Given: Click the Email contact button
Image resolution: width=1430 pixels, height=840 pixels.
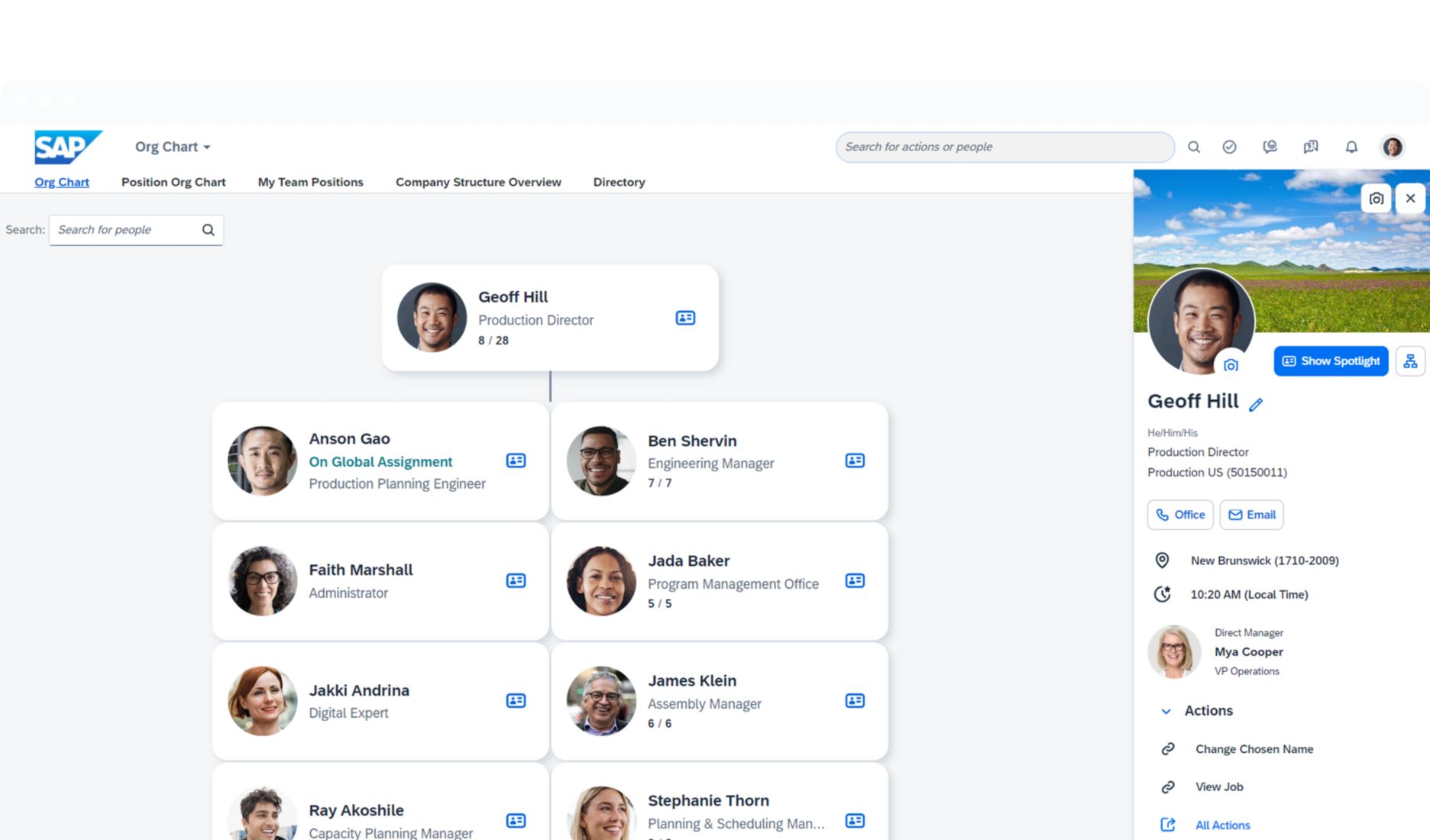Looking at the screenshot, I should 1251,515.
